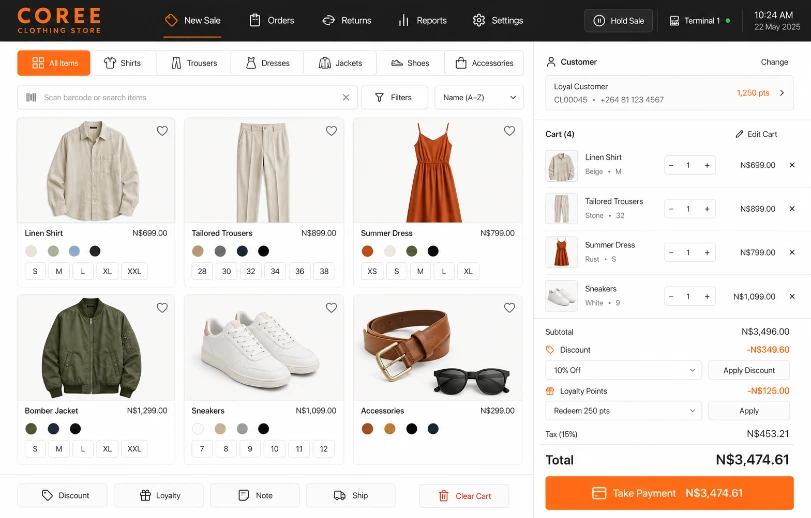The image size is (811, 518).
Task: Click Apply loyalty points button
Action: tap(749, 411)
